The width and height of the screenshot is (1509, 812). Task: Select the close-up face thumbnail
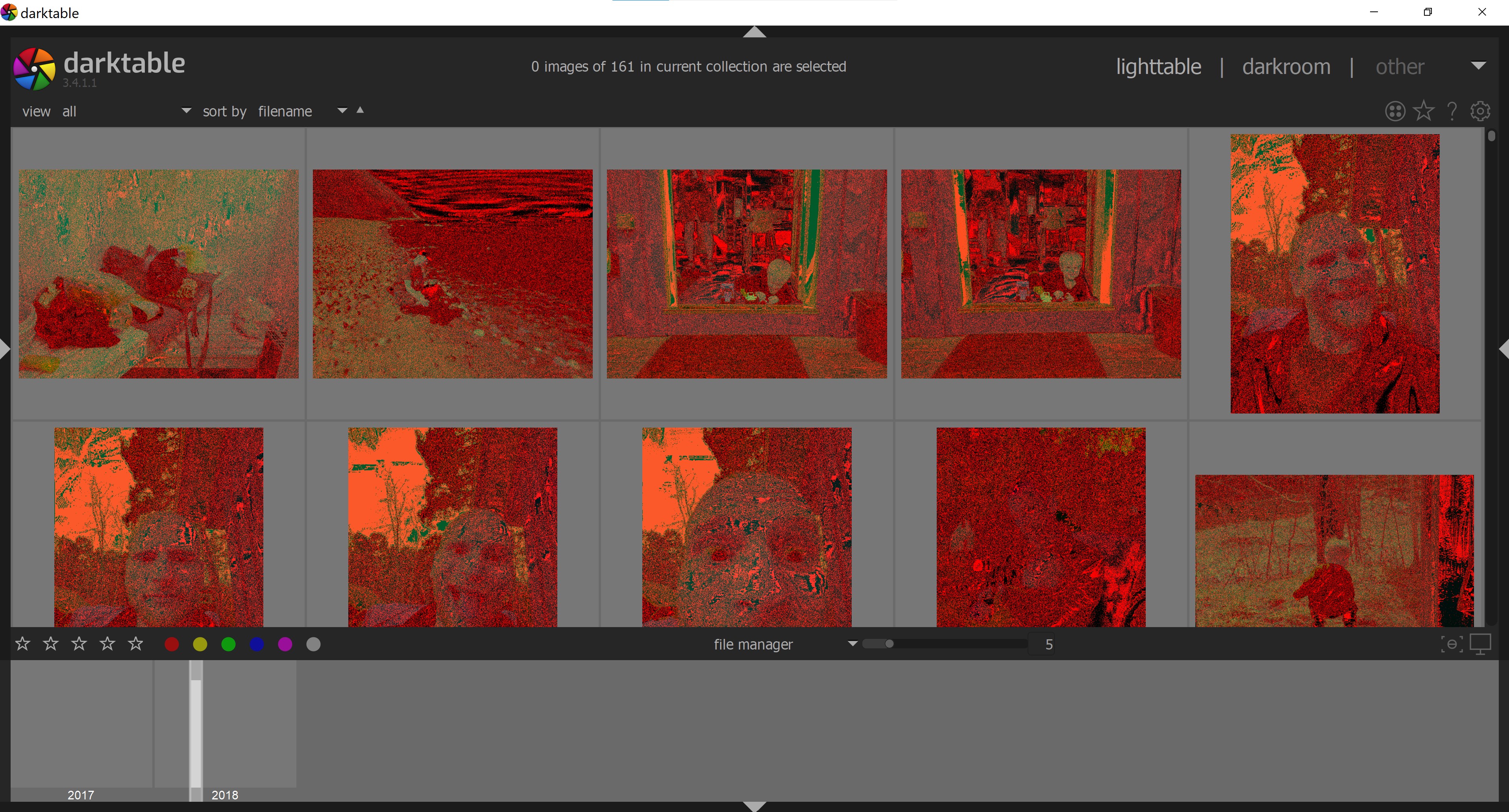point(746,527)
